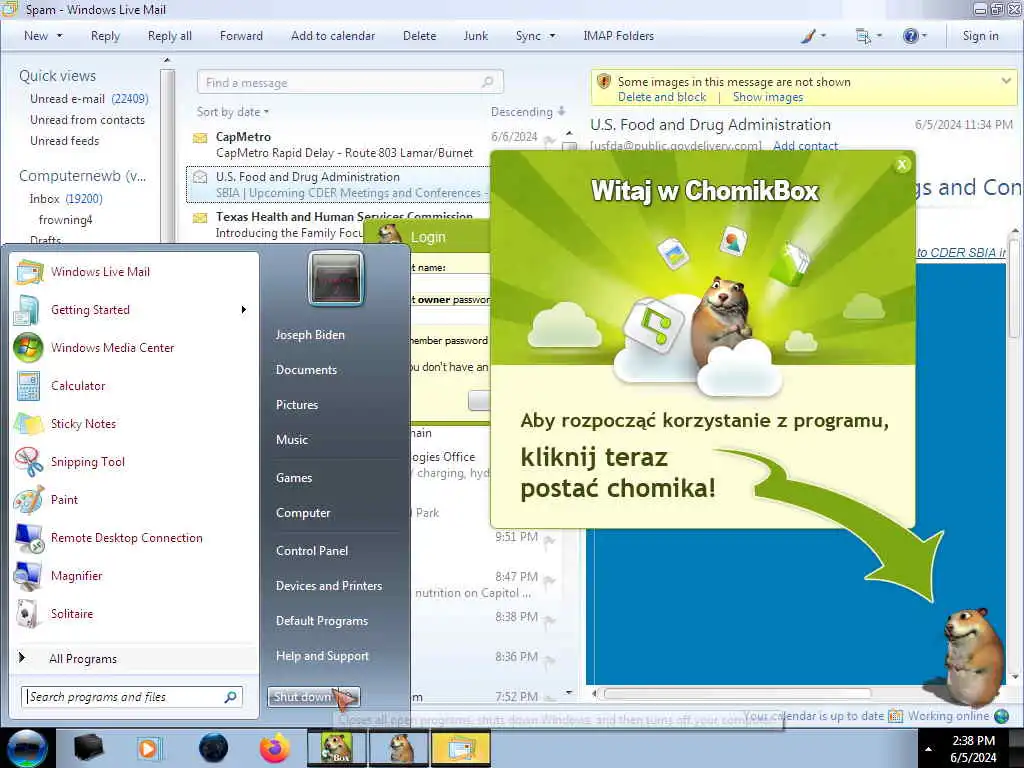Collapse the image warning bar chevron

tap(1006, 81)
